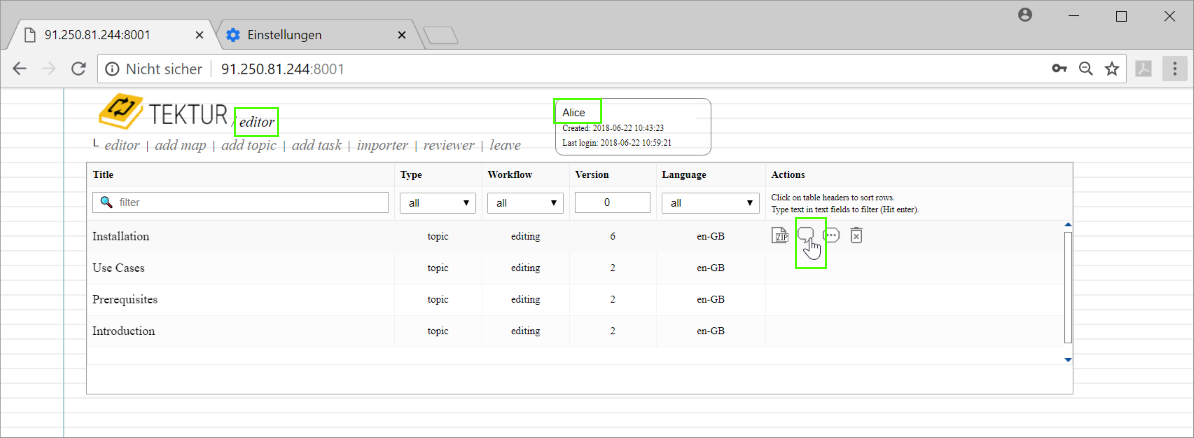Go to the 'importer' menu item
This screenshot has height=438, width=1194.
pyautogui.click(x=382, y=146)
